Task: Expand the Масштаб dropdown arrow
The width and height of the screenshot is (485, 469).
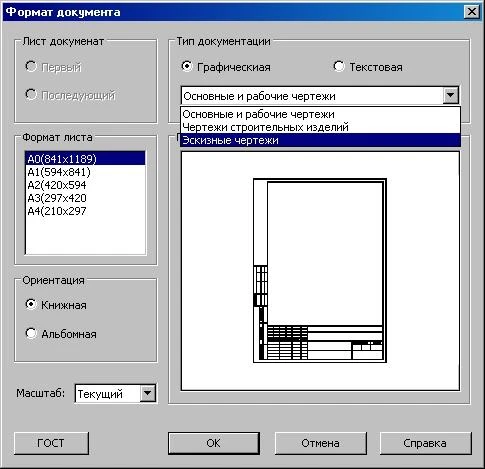Action: pos(147,394)
